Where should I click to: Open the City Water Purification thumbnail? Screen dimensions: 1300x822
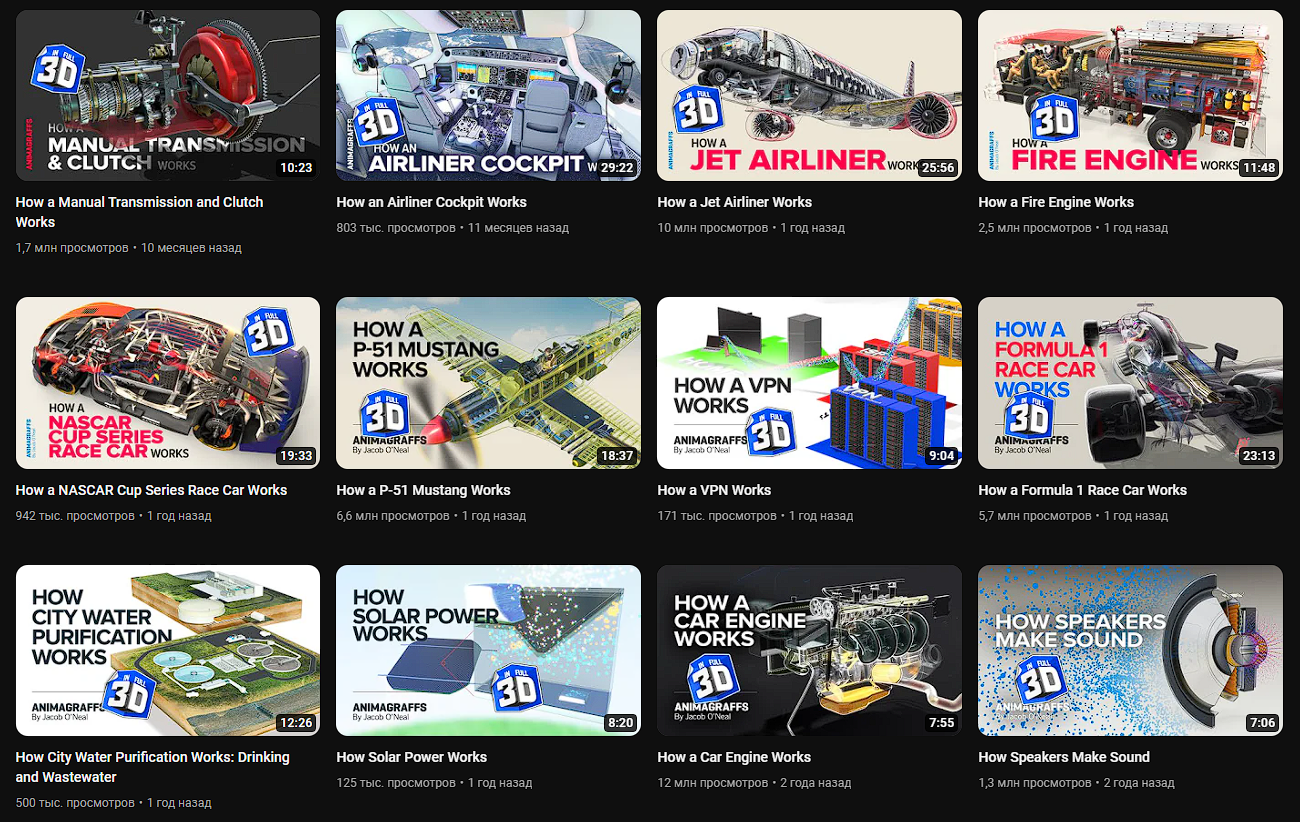[x=168, y=651]
